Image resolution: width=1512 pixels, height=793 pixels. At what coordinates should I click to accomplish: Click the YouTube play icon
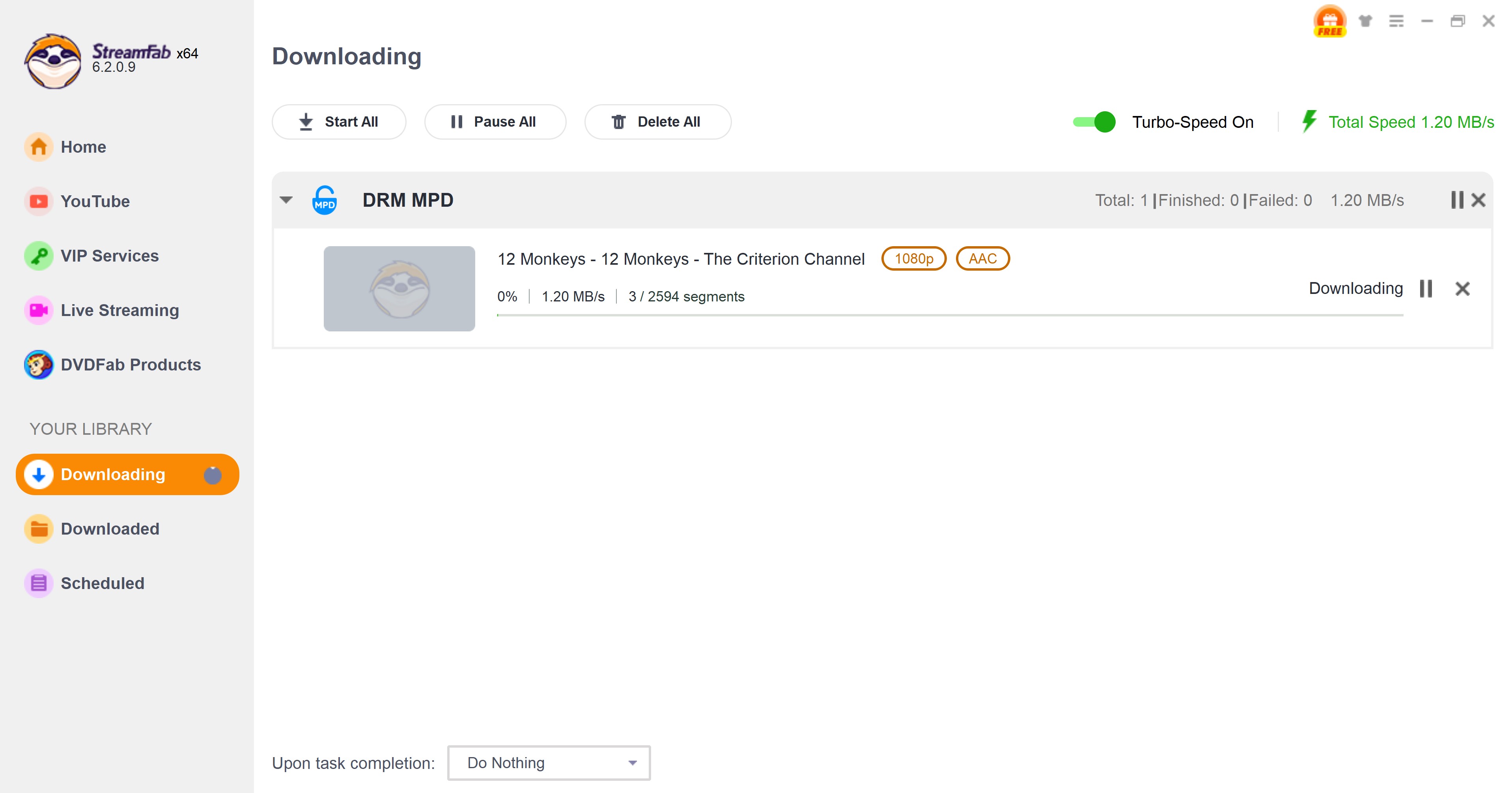click(x=39, y=202)
